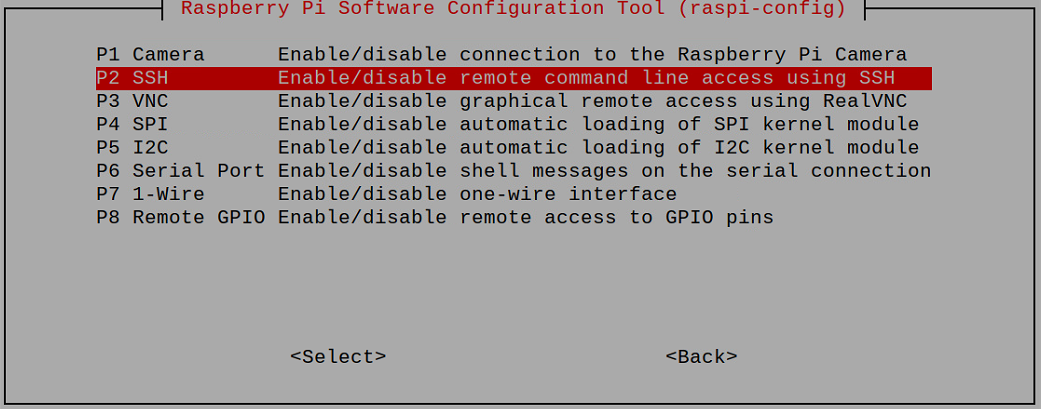Select the P5 I2C option
The height and width of the screenshot is (409, 1041).
[514, 147]
